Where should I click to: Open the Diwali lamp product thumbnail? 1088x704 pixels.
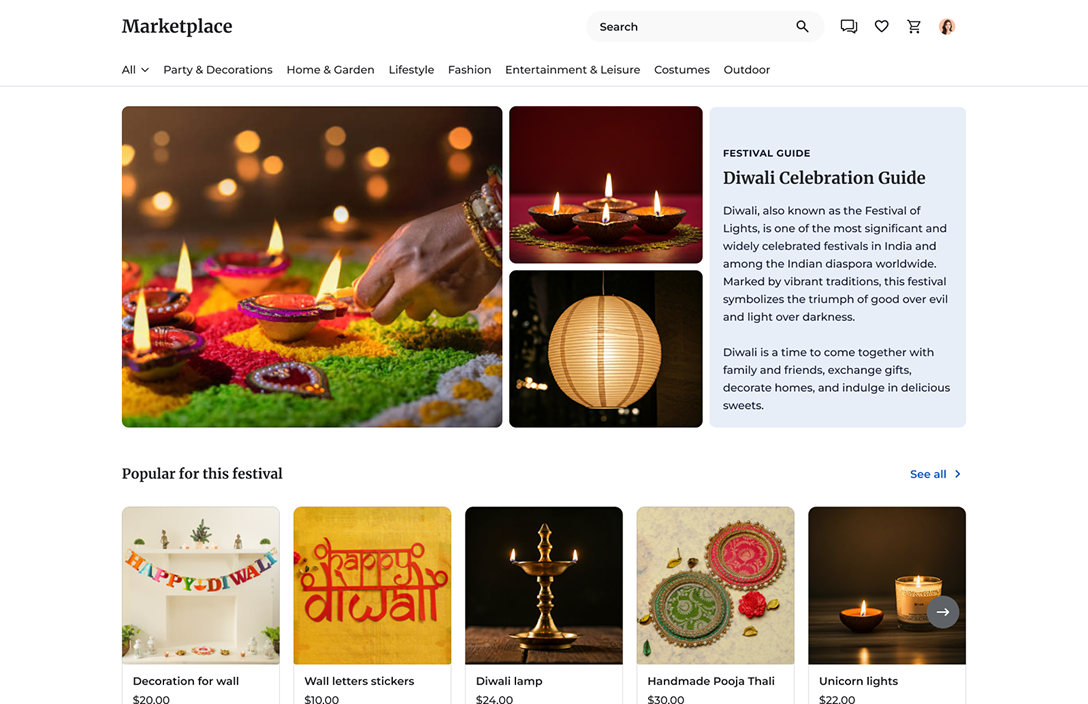[x=544, y=585]
